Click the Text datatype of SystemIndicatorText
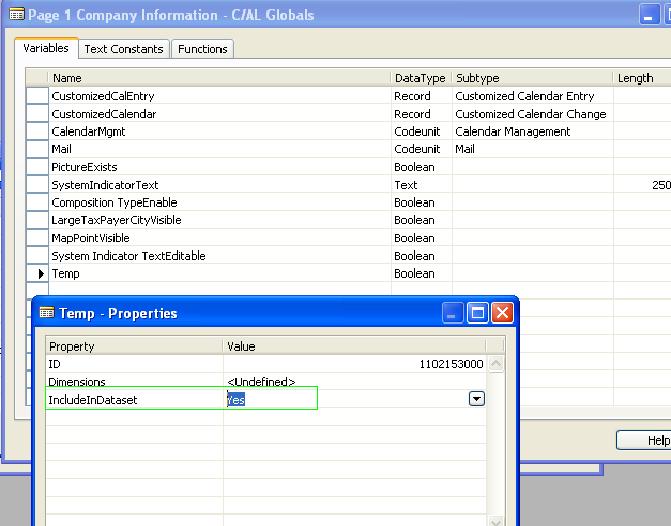The width and height of the screenshot is (671, 526). [x=422, y=185]
